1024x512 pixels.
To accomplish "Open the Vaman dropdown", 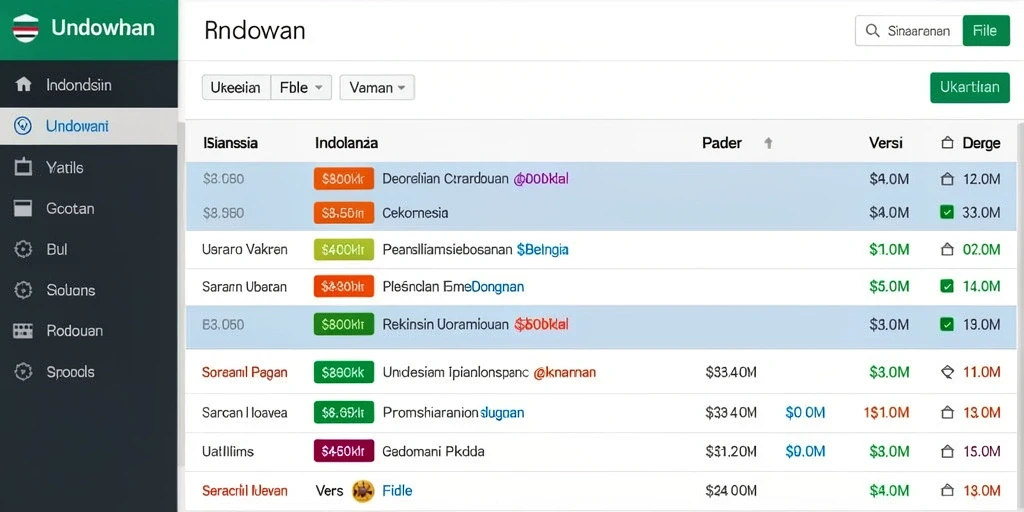I will point(377,88).
